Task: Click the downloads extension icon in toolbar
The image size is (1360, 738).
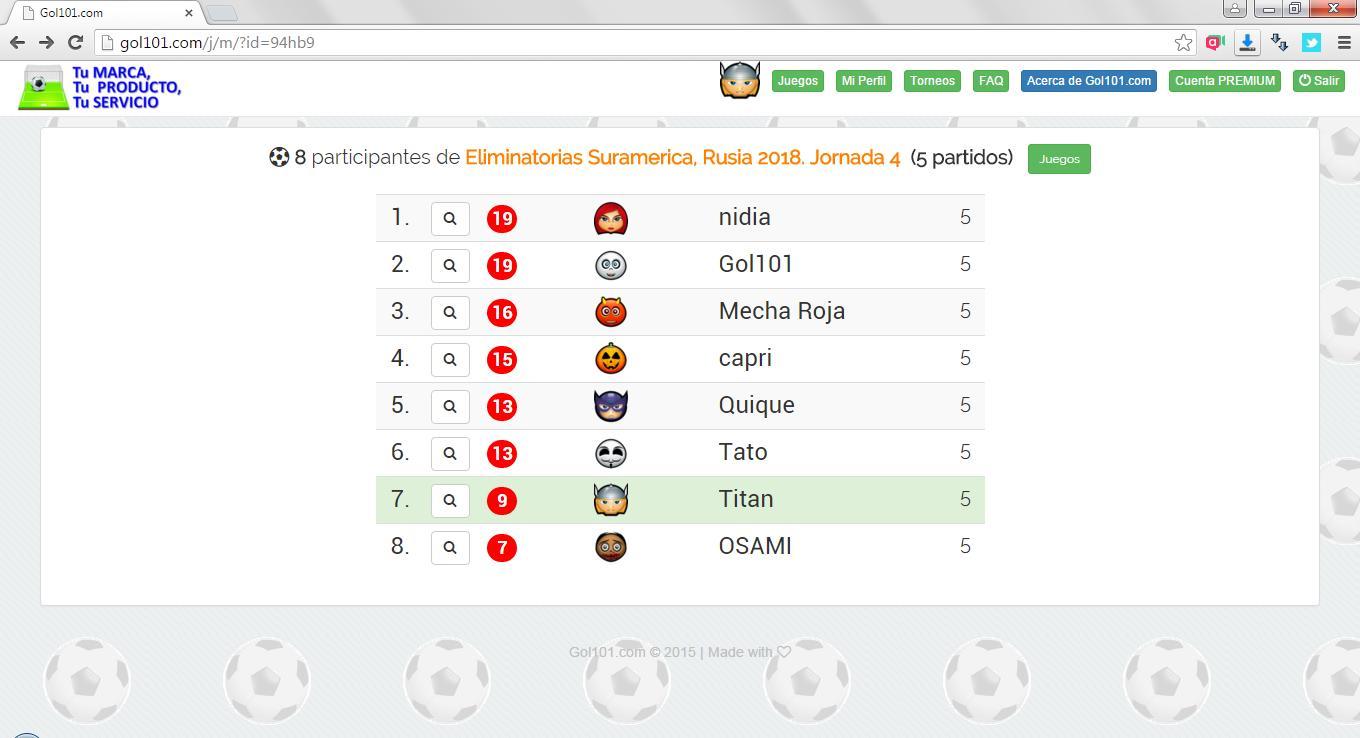Action: coord(1247,42)
